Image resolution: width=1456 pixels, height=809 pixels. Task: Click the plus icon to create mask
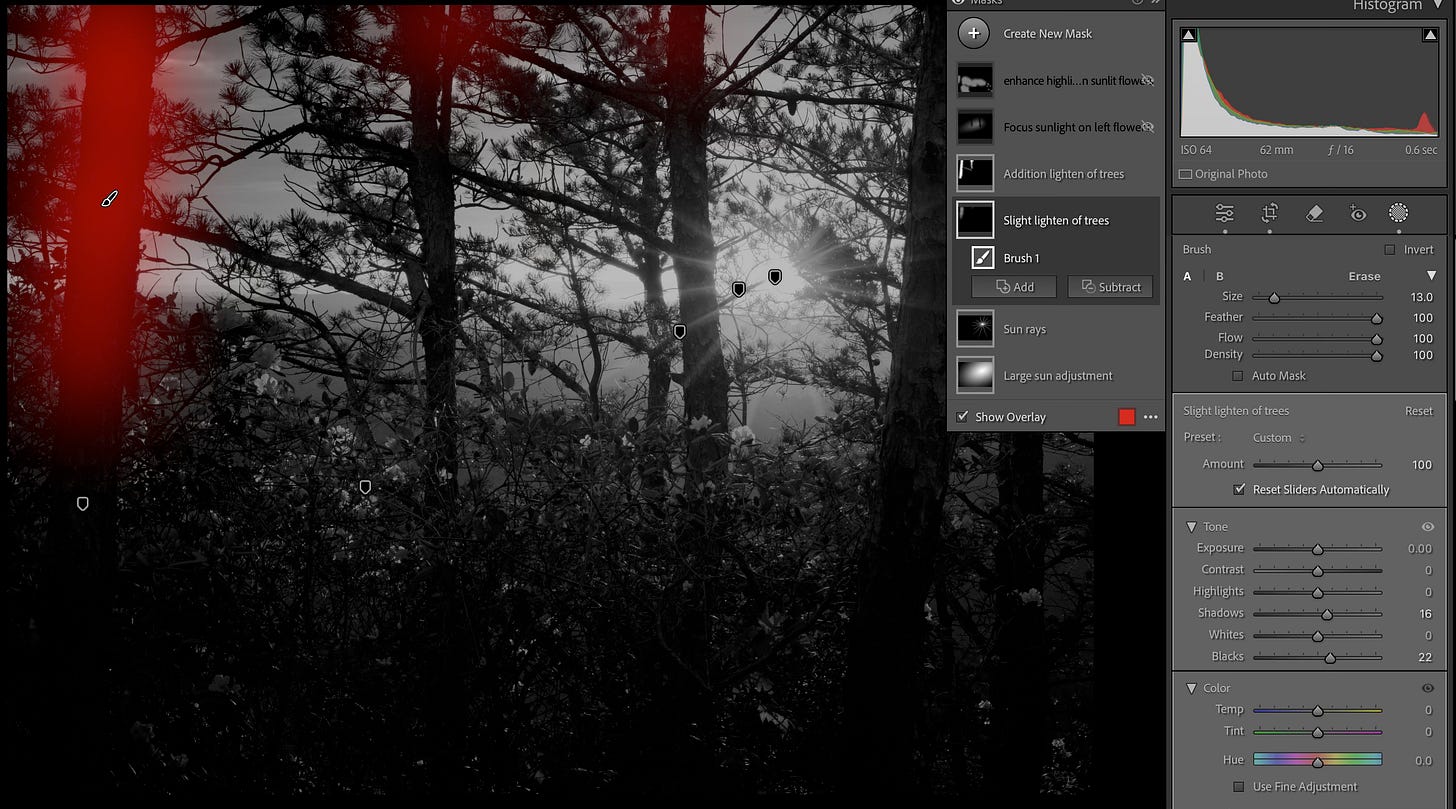tap(974, 33)
